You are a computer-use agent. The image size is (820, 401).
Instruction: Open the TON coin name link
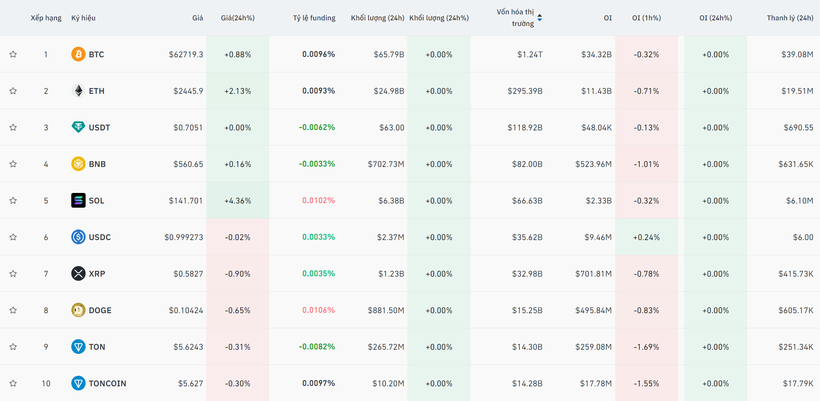coord(96,347)
